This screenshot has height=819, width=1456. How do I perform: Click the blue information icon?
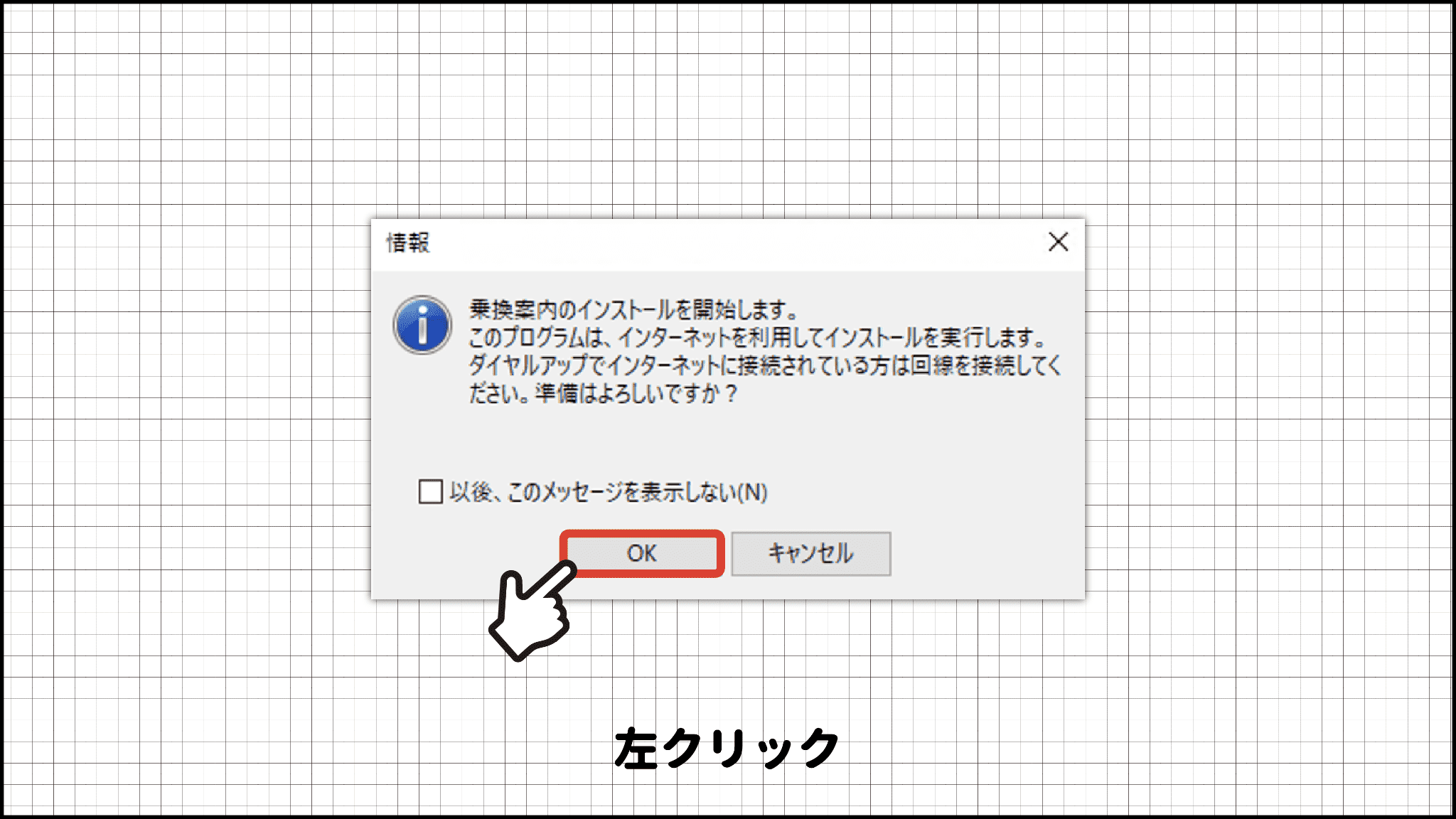pyautogui.click(x=422, y=325)
